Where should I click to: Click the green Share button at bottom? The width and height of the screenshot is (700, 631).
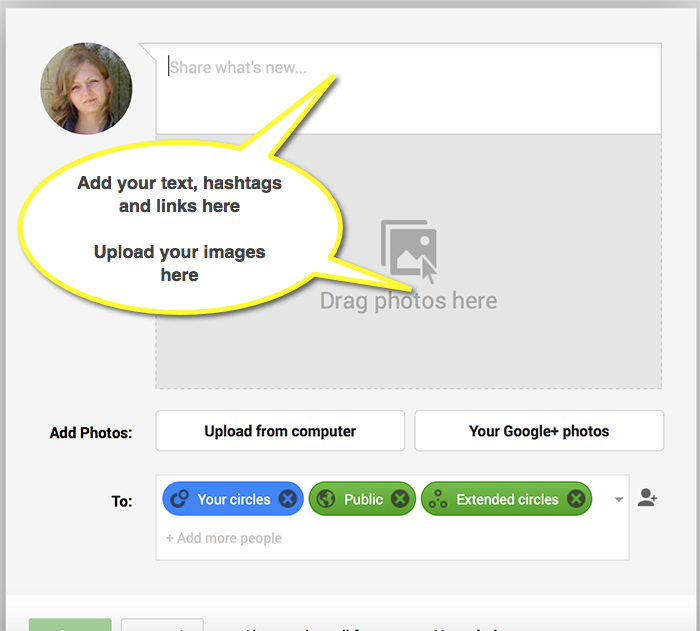click(70, 625)
